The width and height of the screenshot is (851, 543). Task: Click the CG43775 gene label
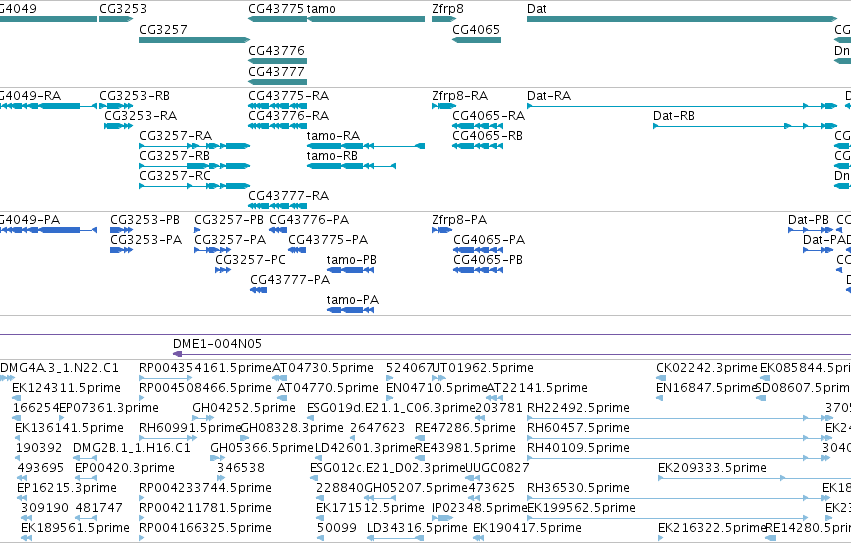pos(276,9)
